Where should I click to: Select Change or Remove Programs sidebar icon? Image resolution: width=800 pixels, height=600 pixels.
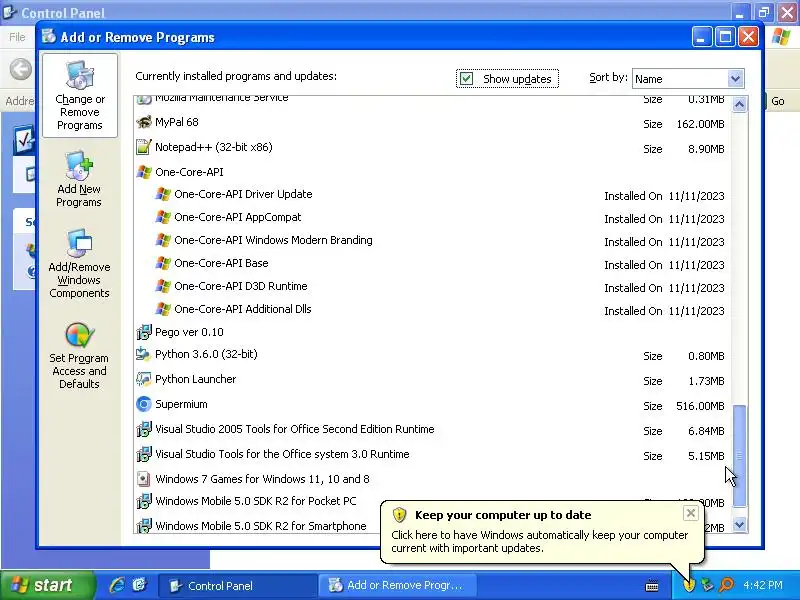(x=80, y=76)
